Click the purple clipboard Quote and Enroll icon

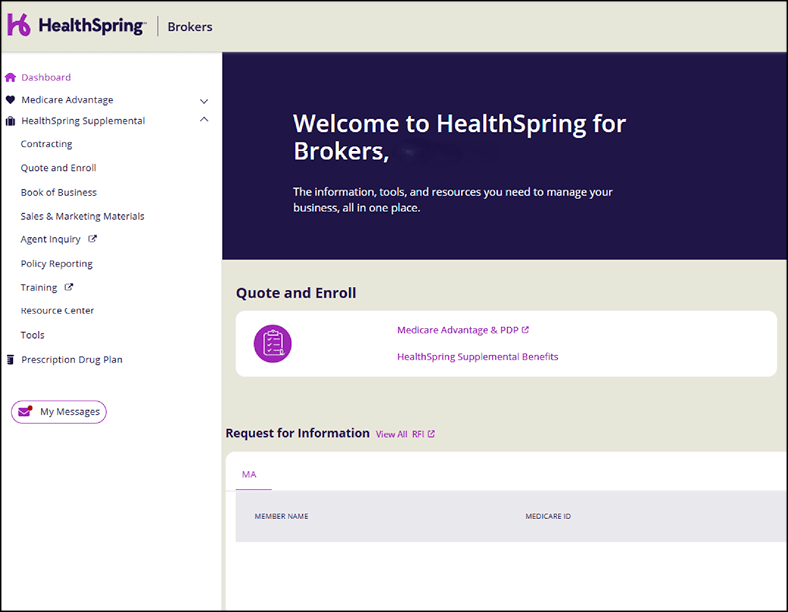(272, 344)
